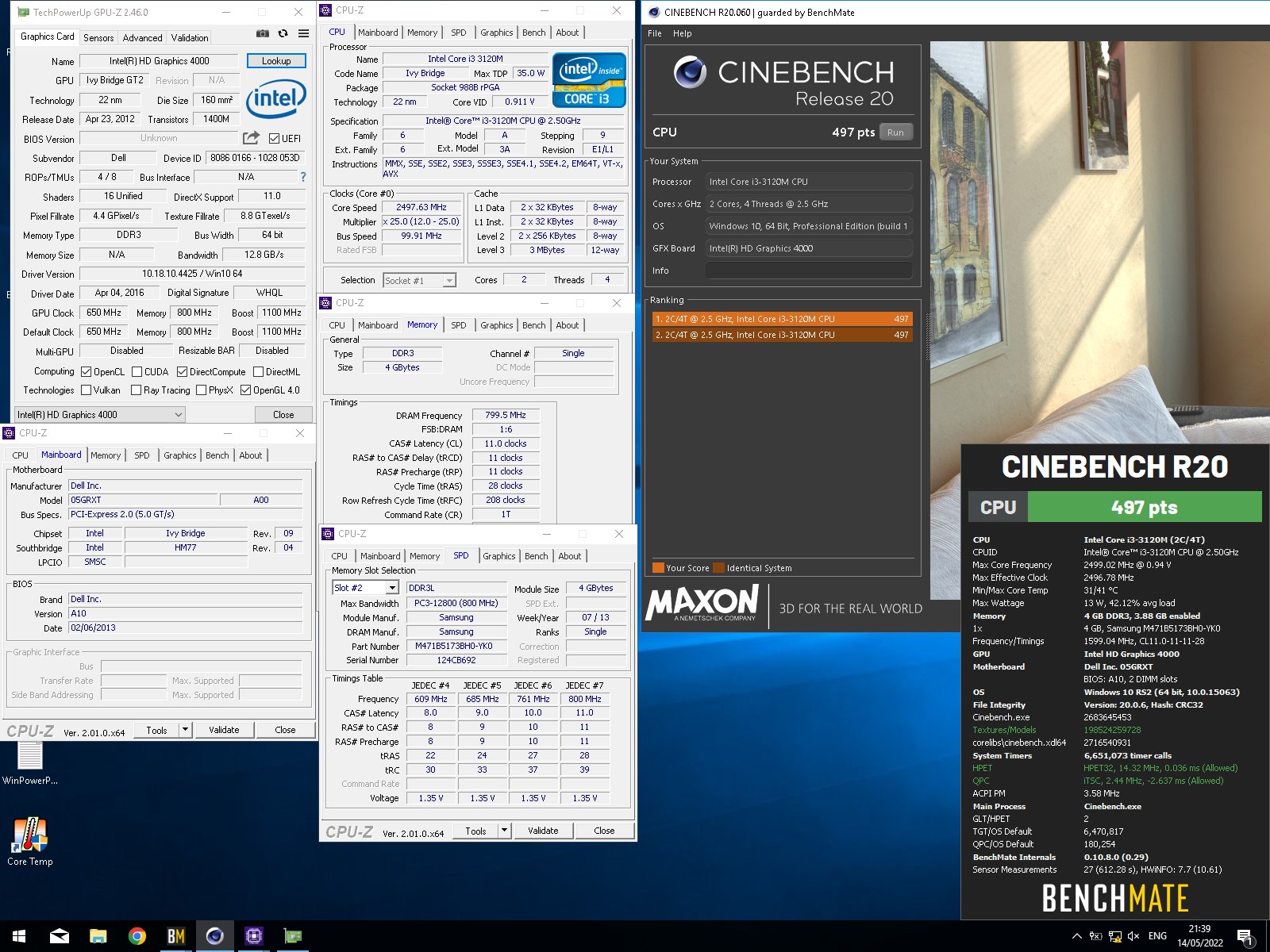This screenshot has width=1270, height=952.
Task: Switch to BenchMate in the taskbar
Action: click(176, 936)
